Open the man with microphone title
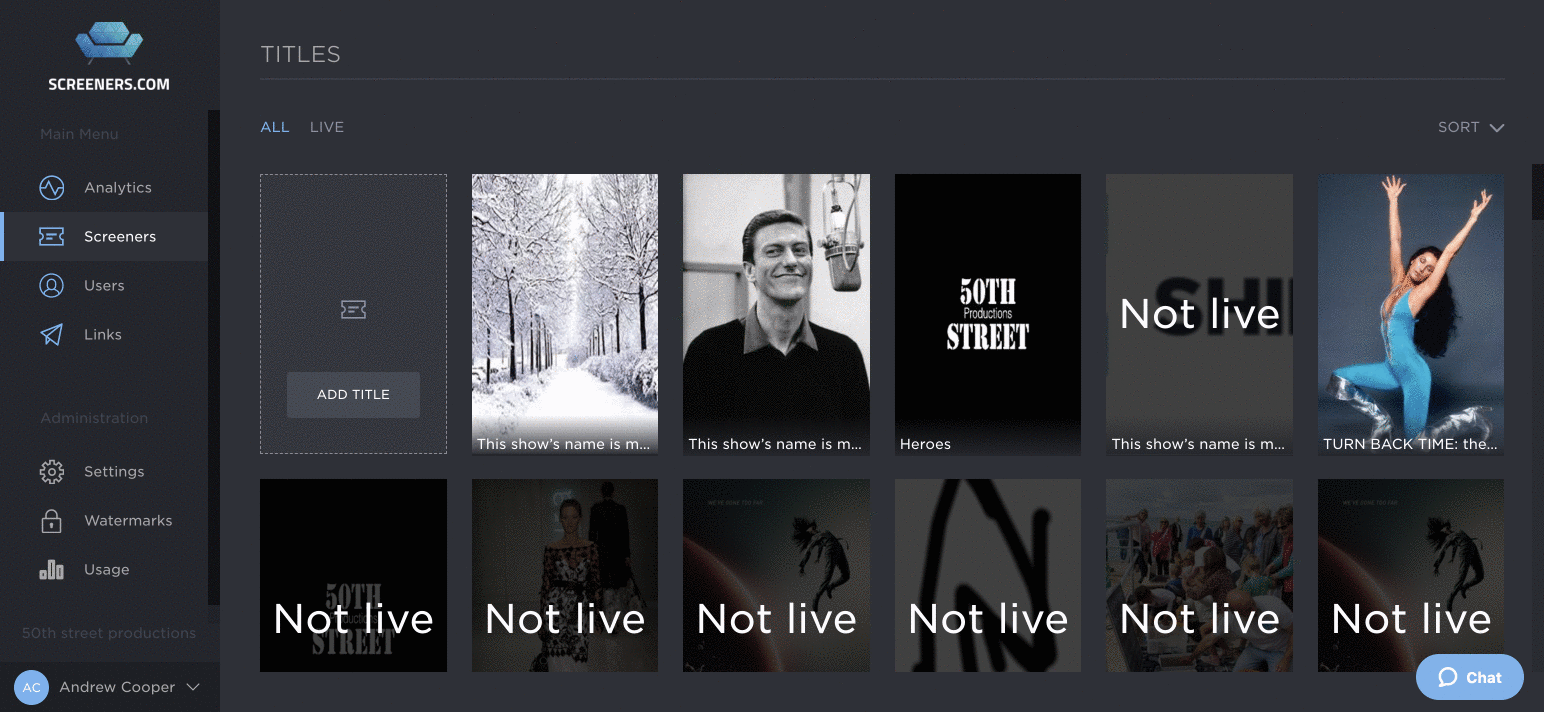 [x=776, y=315]
